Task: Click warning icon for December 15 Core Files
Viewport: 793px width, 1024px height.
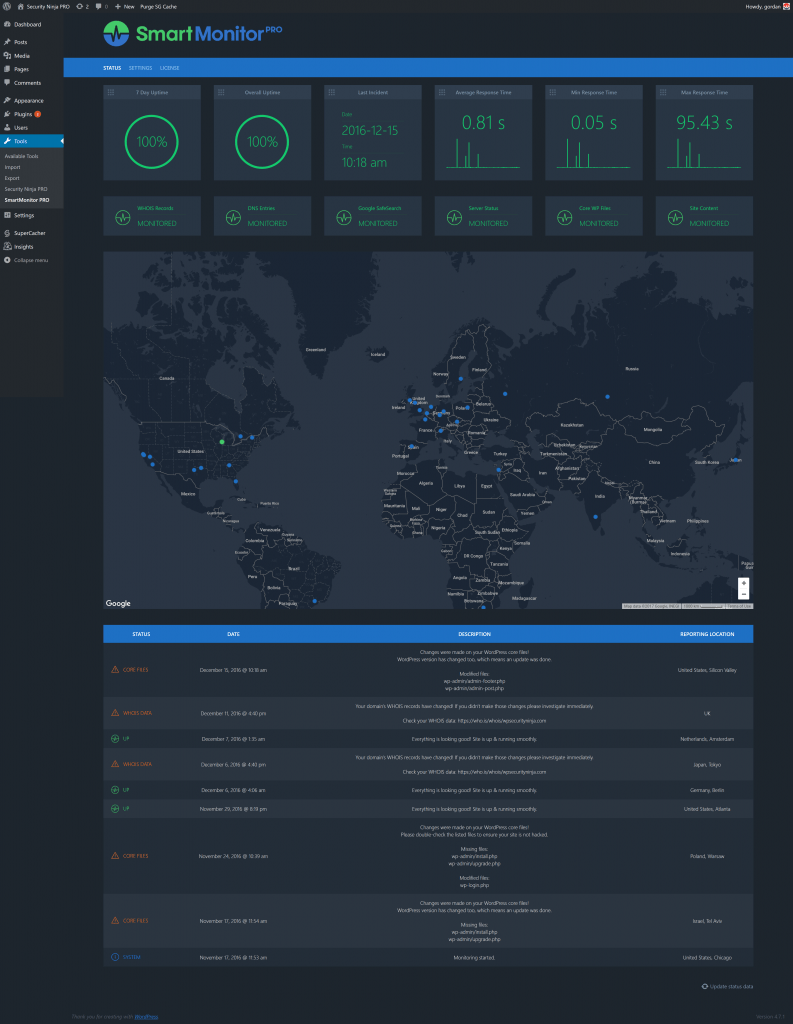Action: tap(115, 669)
